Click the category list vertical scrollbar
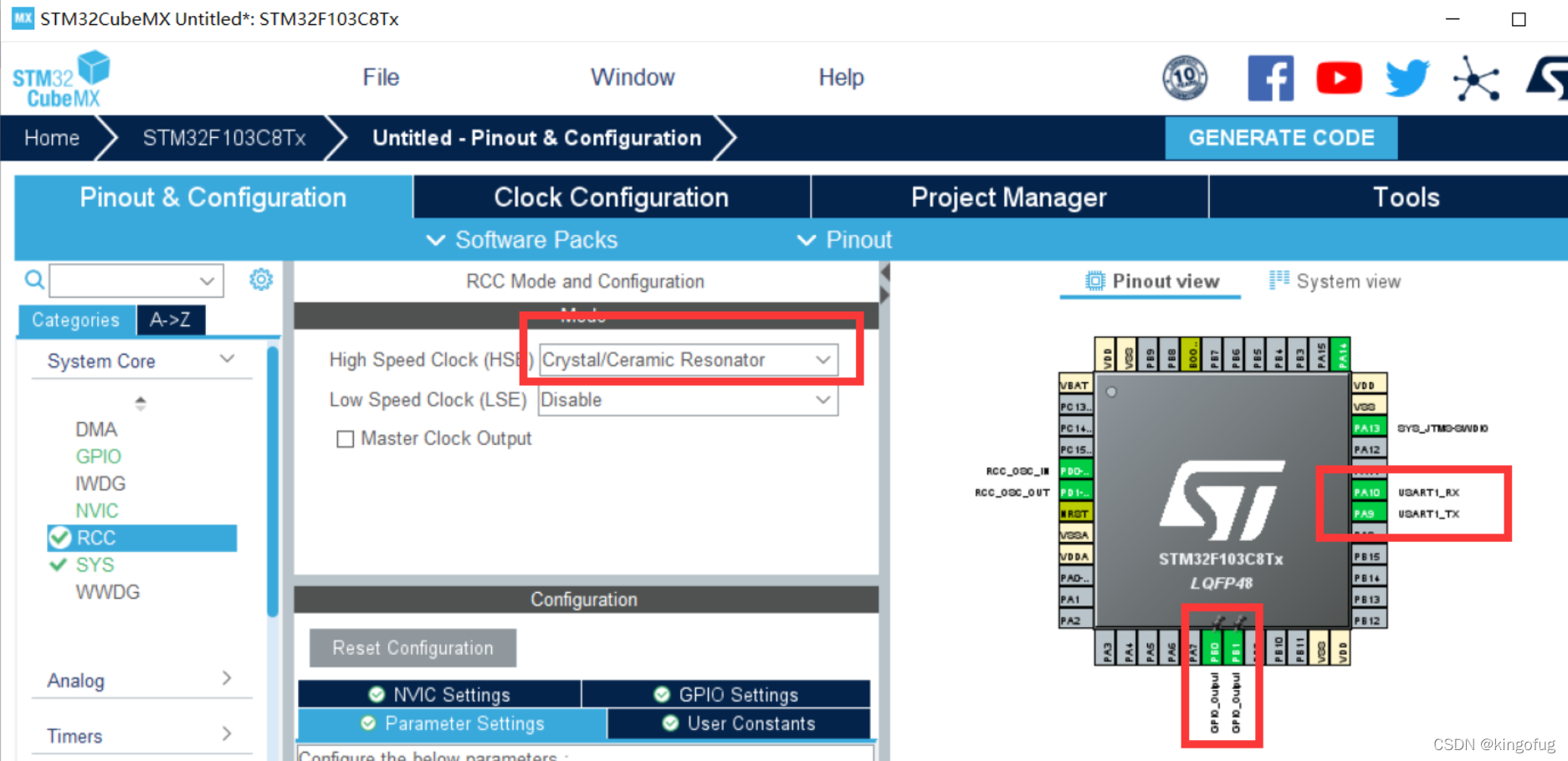The image size is (1568, 761). pos(272,481)
